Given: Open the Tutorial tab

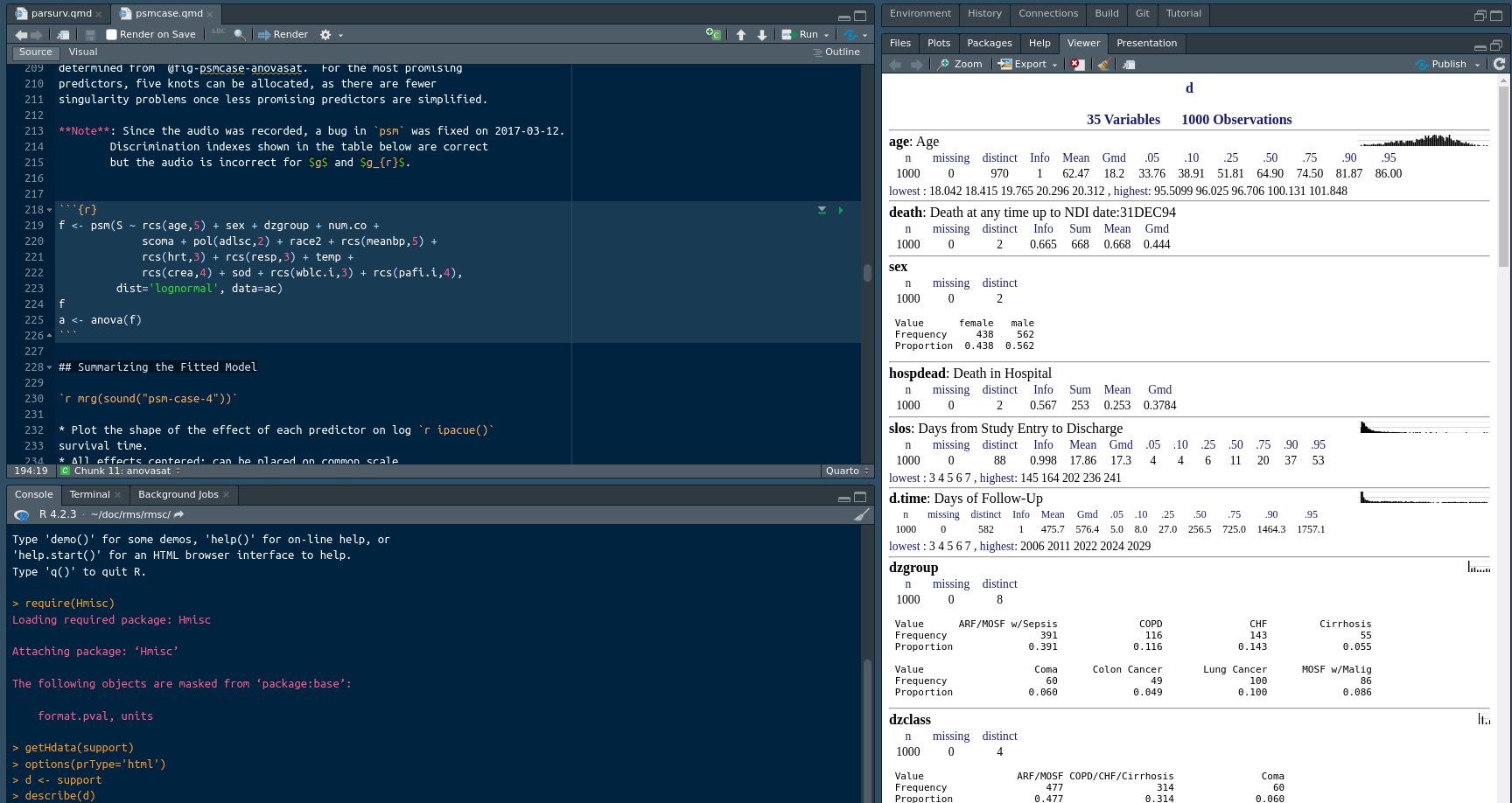Looking at the screenshot, I should (1183, 14).
